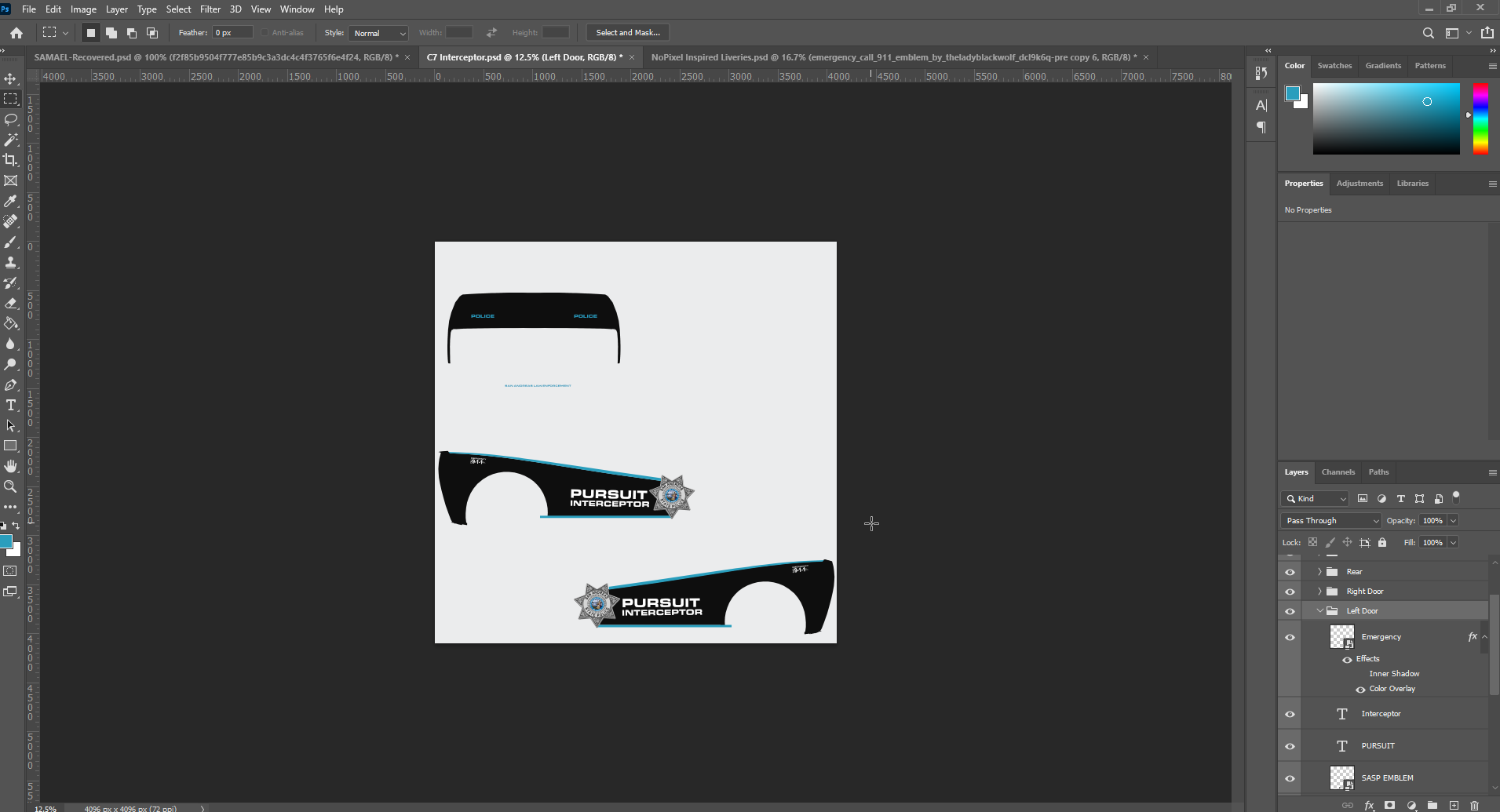Select the Eraser tool
The height and width of the screenshot is (812, 1500).
coord(10,303)
